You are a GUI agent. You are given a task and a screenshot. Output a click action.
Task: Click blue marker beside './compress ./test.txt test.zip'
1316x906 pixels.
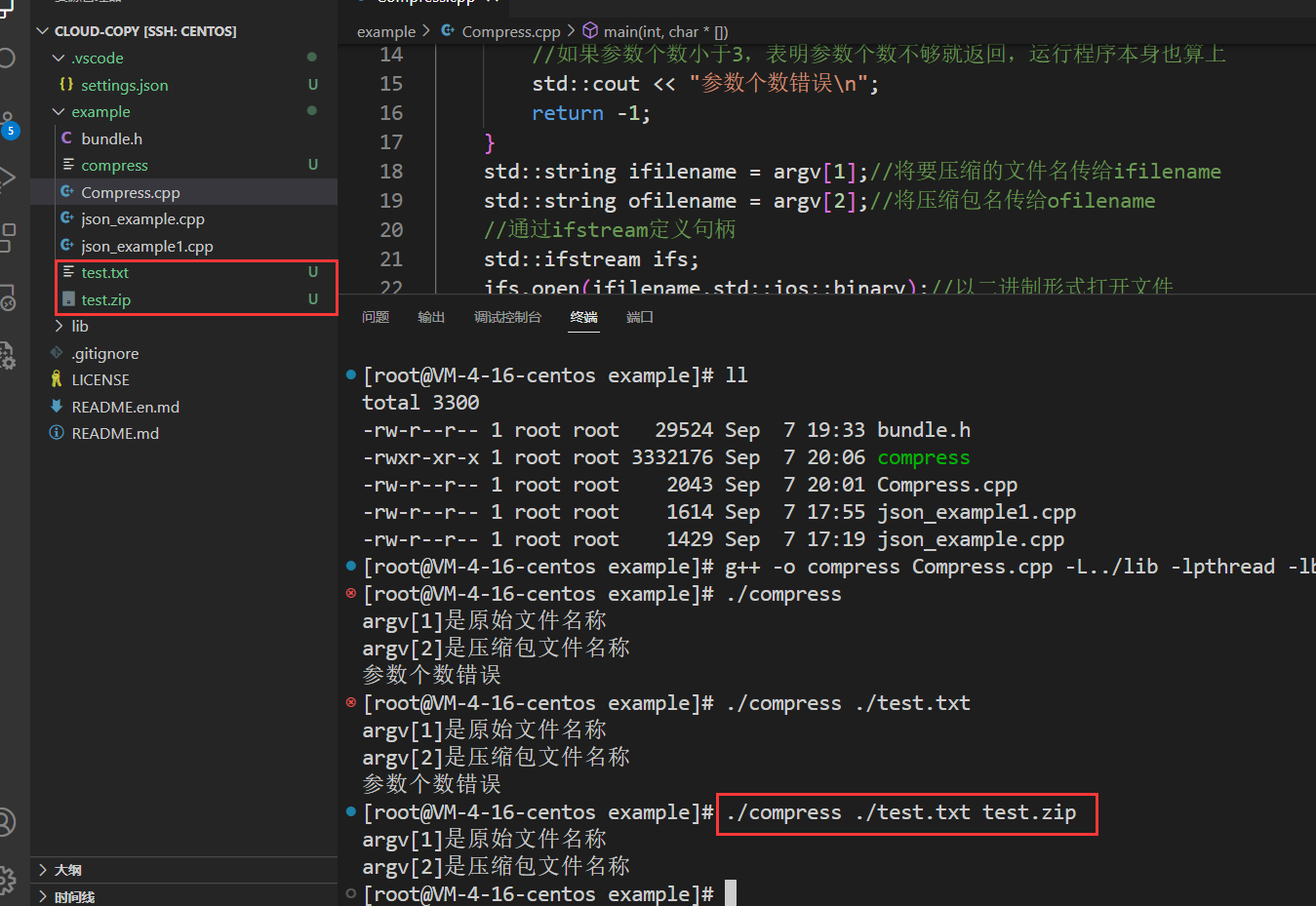click(350, 811)
